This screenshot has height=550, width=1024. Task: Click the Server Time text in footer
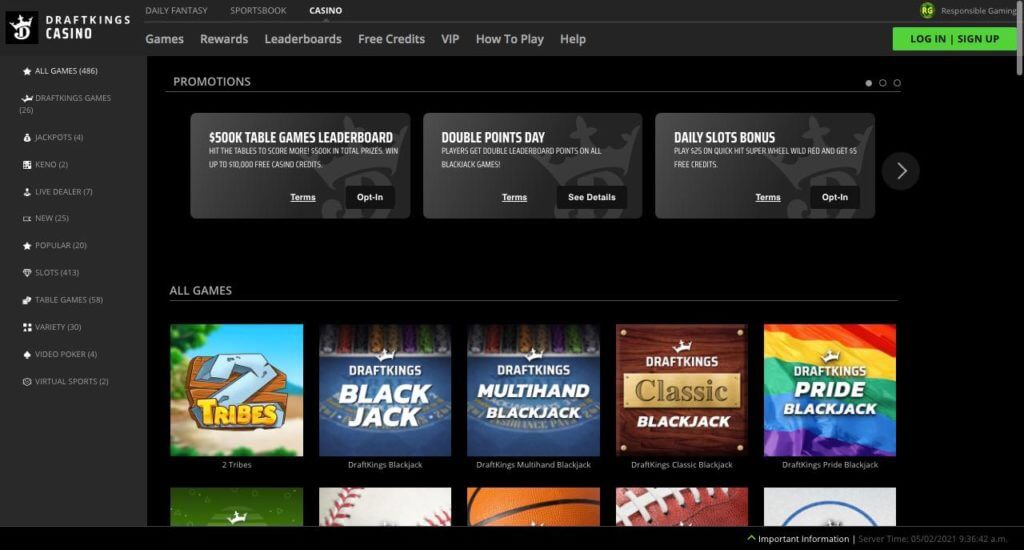(933, 540)
